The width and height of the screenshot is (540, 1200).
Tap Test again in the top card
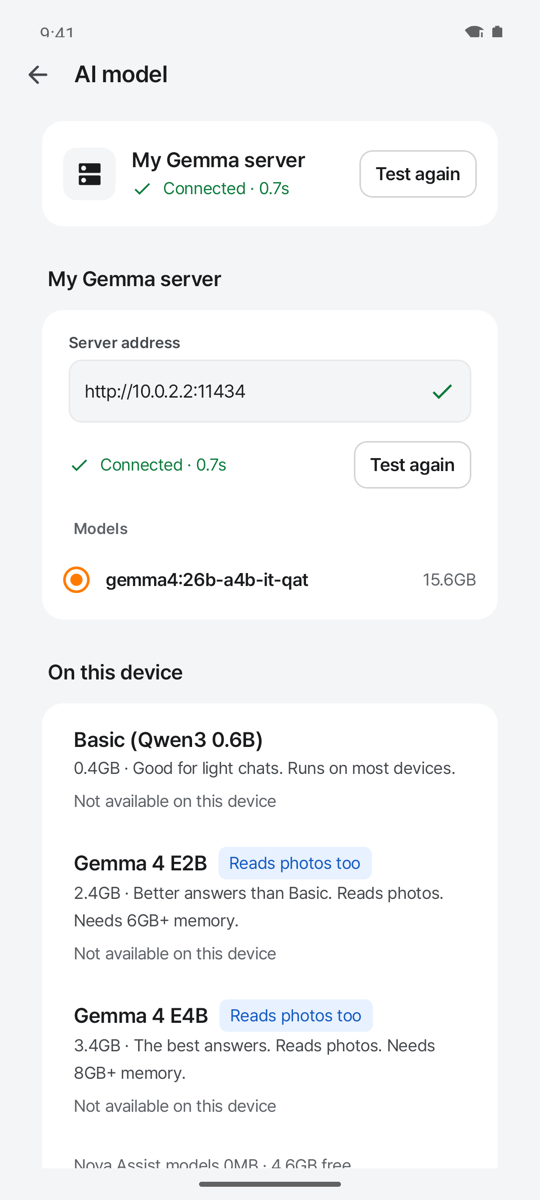[418, 174]
